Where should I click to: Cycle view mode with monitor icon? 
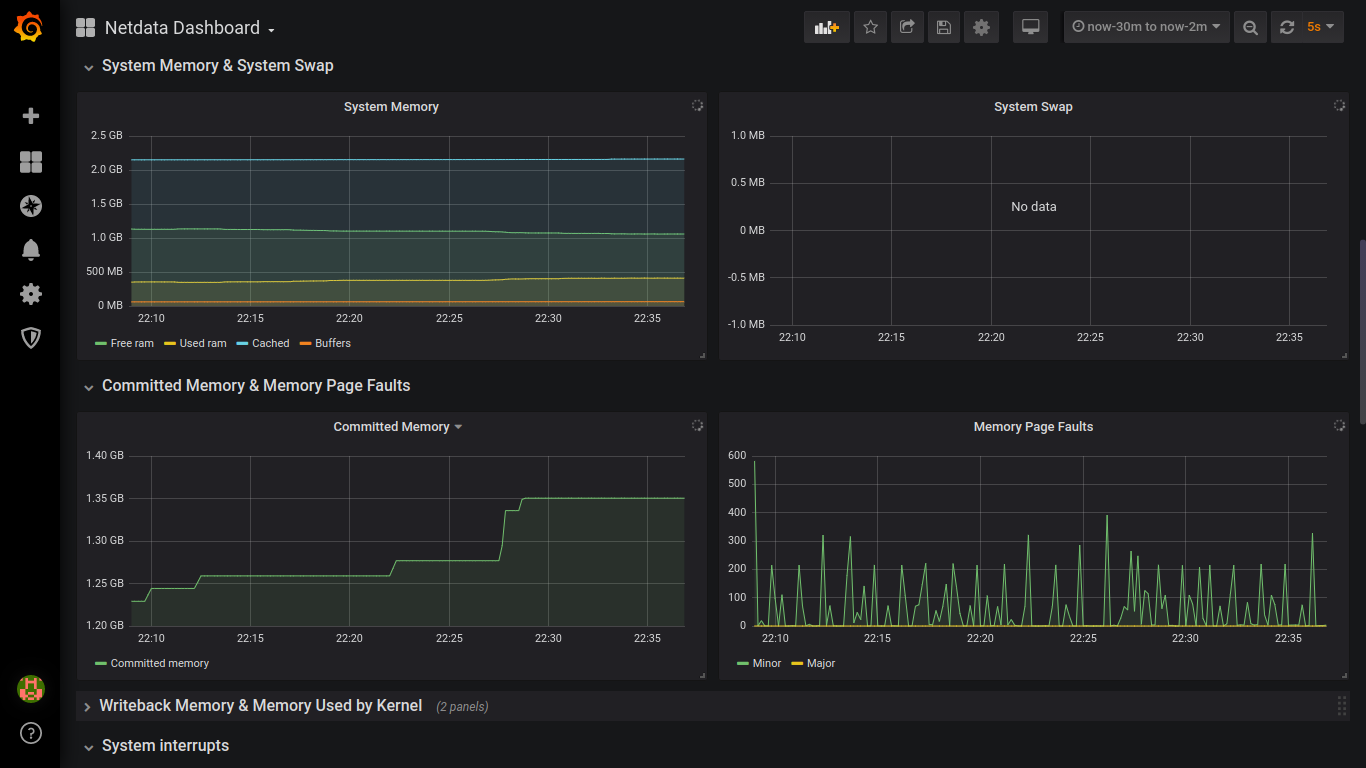[x=1031, y=28]
